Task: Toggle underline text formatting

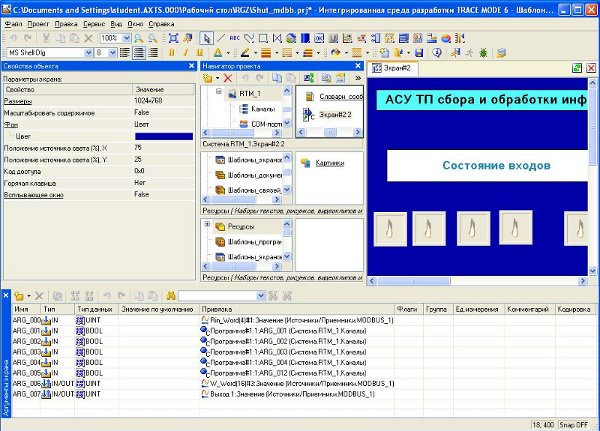Action: (x=199, y=53)
